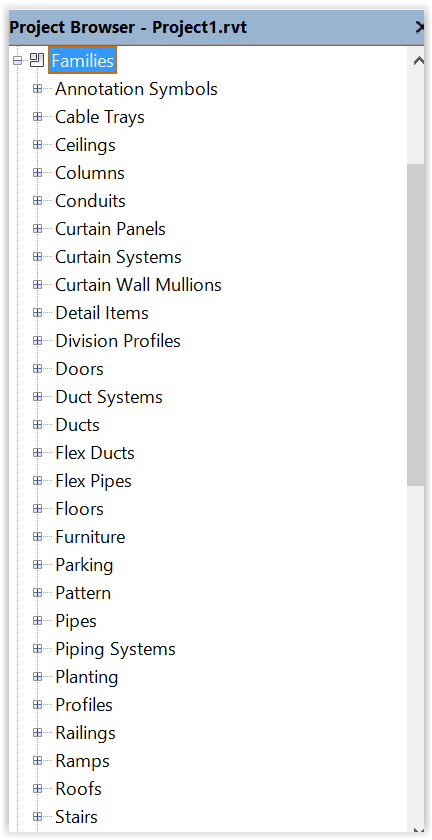The image size is (432, 840).
Task: Expand the Curtain Wall Mullions node
Action: tap(37, 284)
